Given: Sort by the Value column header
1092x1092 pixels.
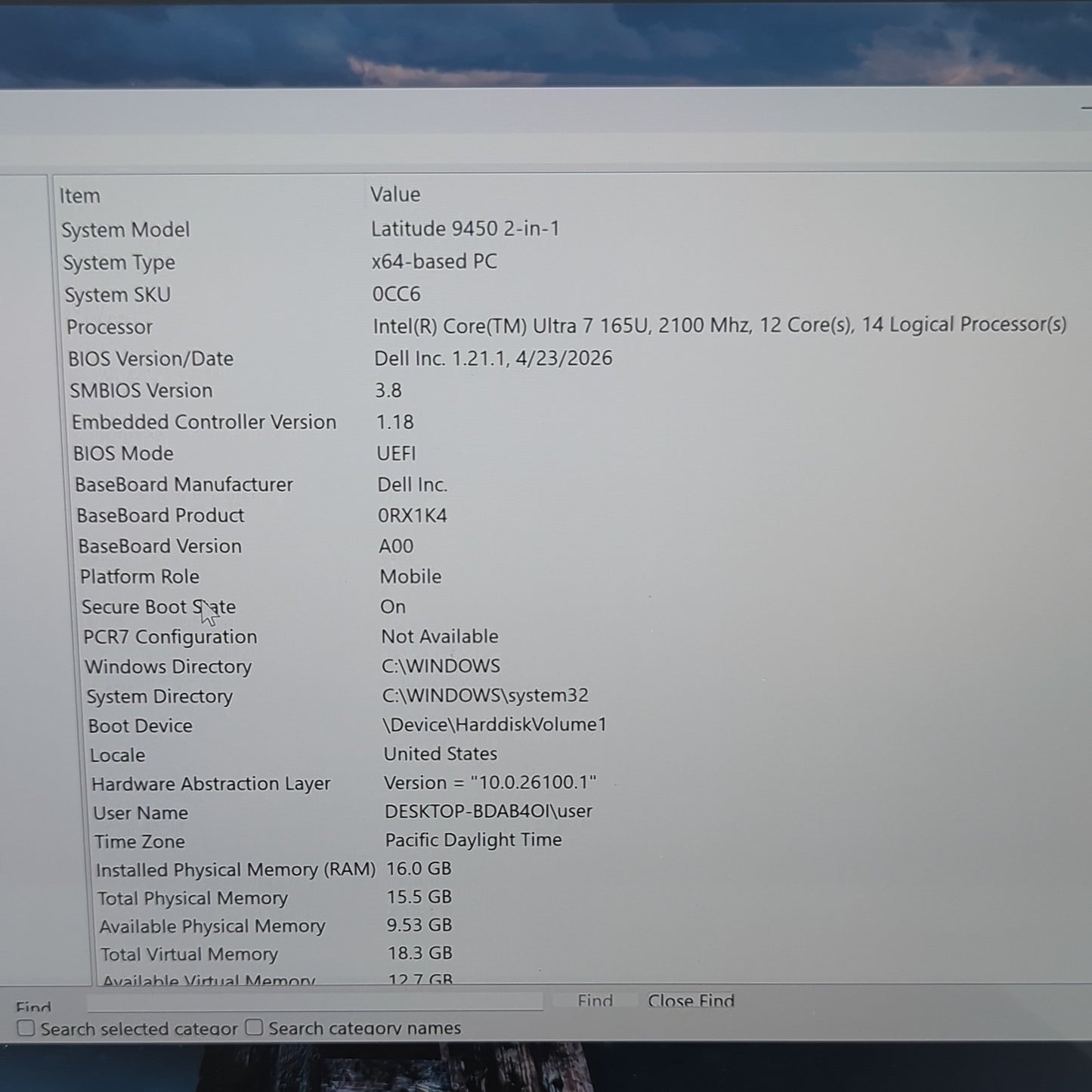Looking at the screenshot, I should coord(395,194).
